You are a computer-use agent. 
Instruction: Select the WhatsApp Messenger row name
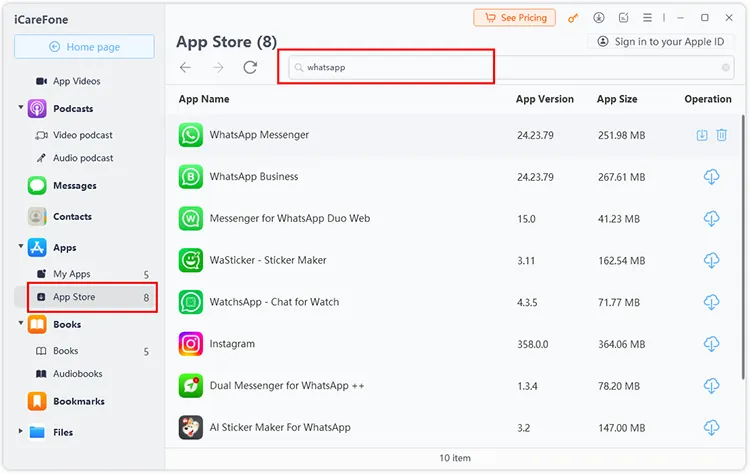[259, 135]
